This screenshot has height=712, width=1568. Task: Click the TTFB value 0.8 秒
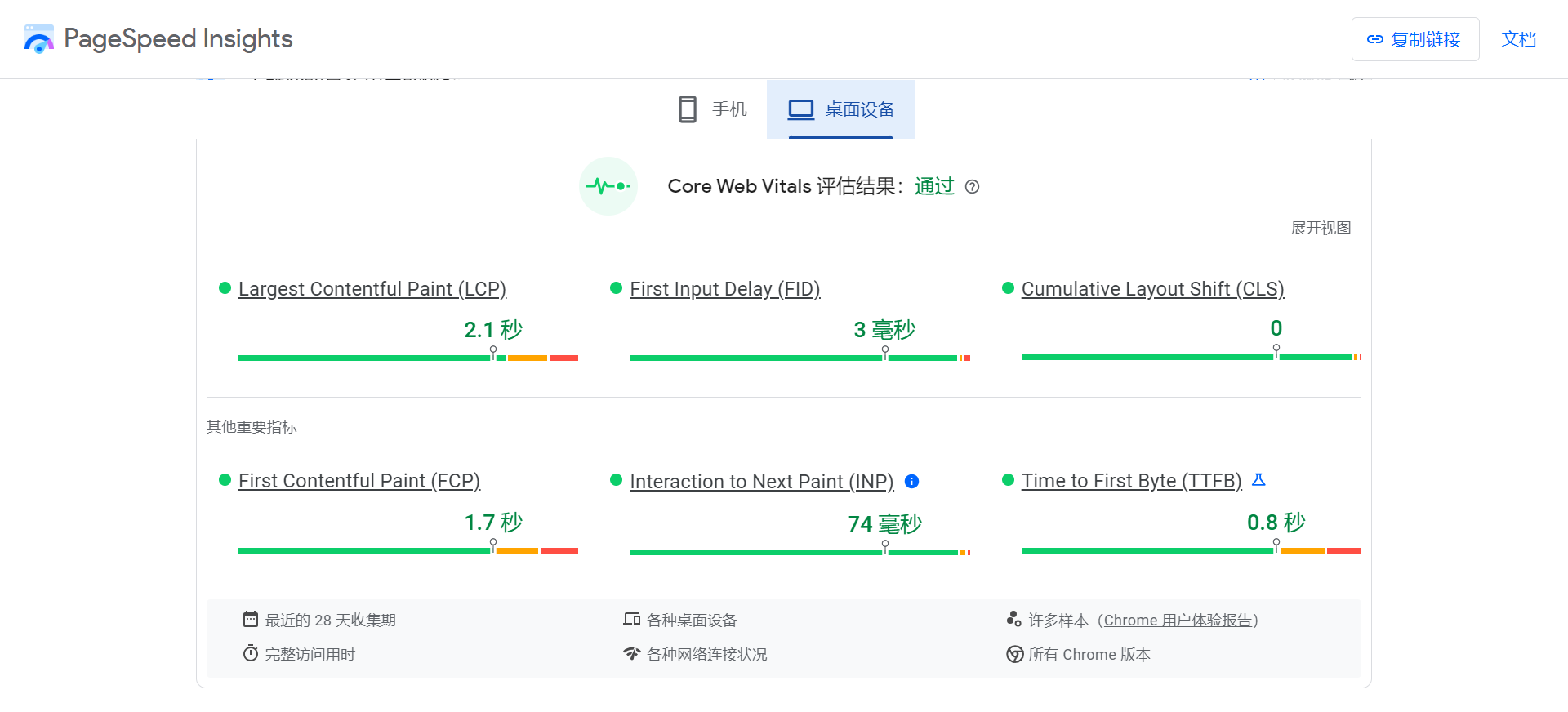coord(1276,523)
